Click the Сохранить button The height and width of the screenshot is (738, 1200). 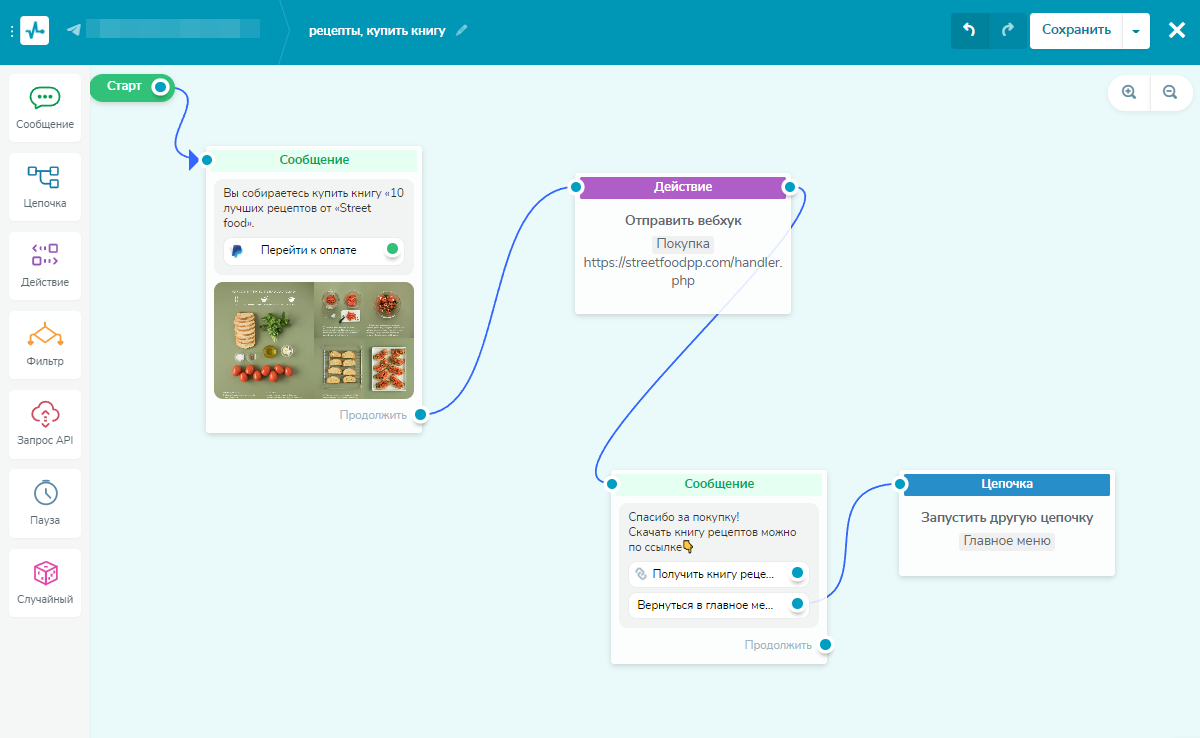click(1076, 30)
